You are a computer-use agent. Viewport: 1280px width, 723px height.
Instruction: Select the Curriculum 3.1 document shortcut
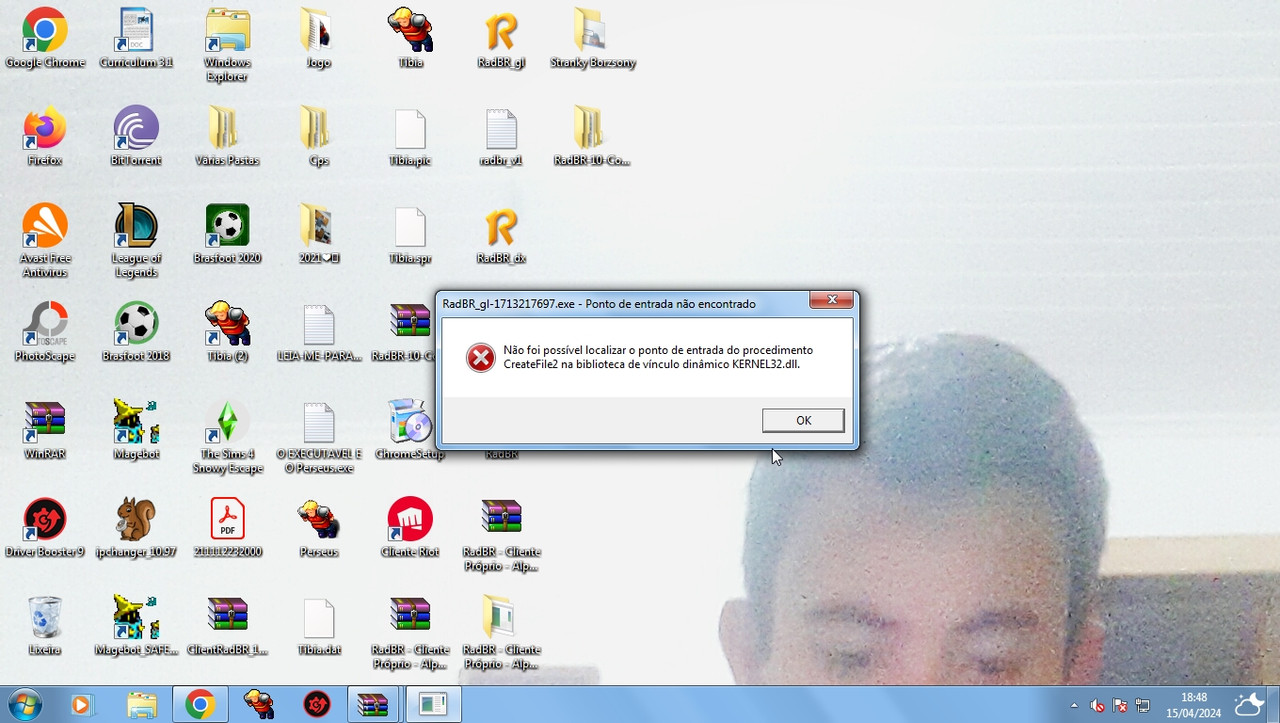coord(136,39)
